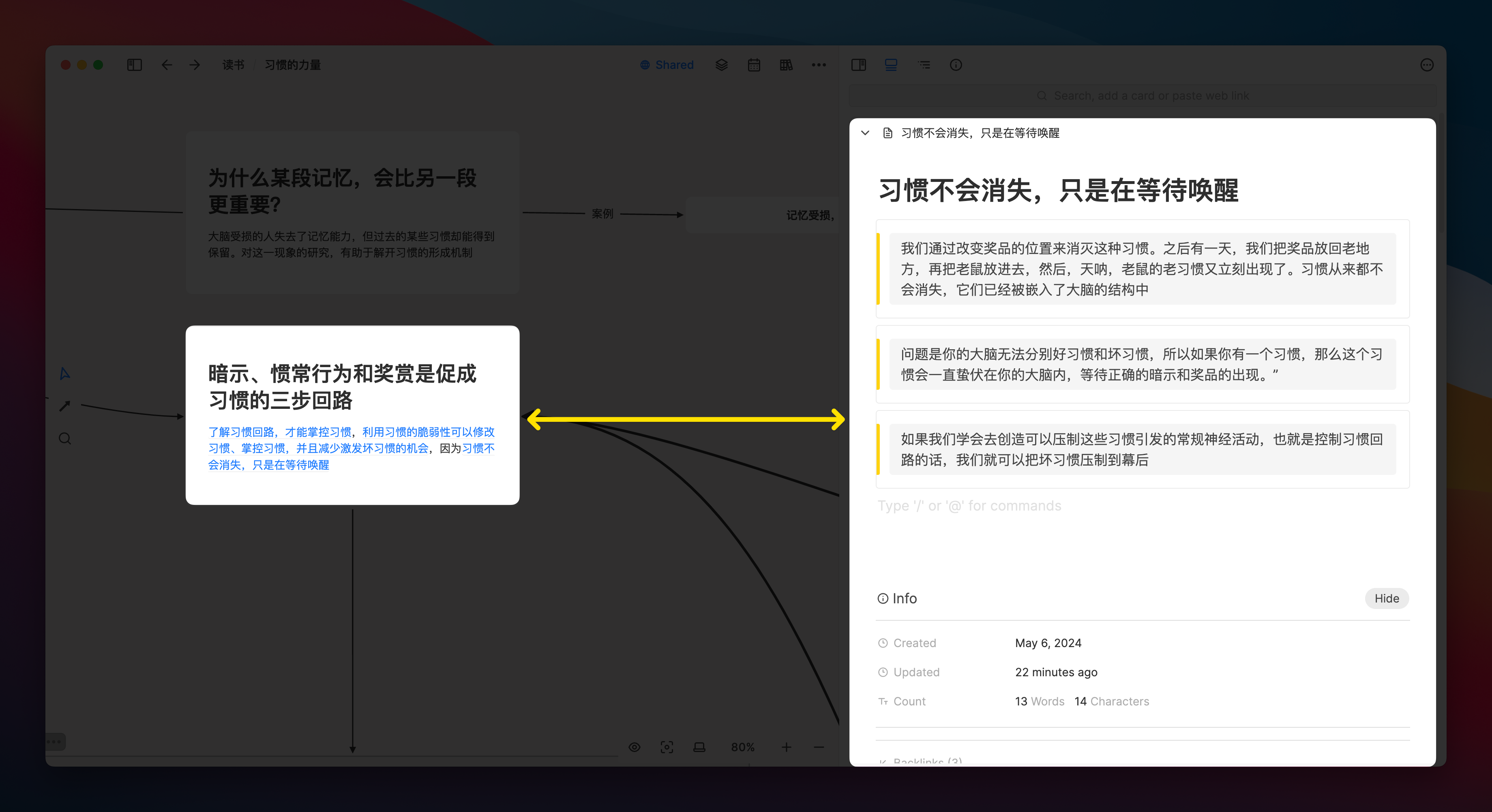
Task: Open the whiteboard three-dot more menu
Action: [x=819, y=65]
